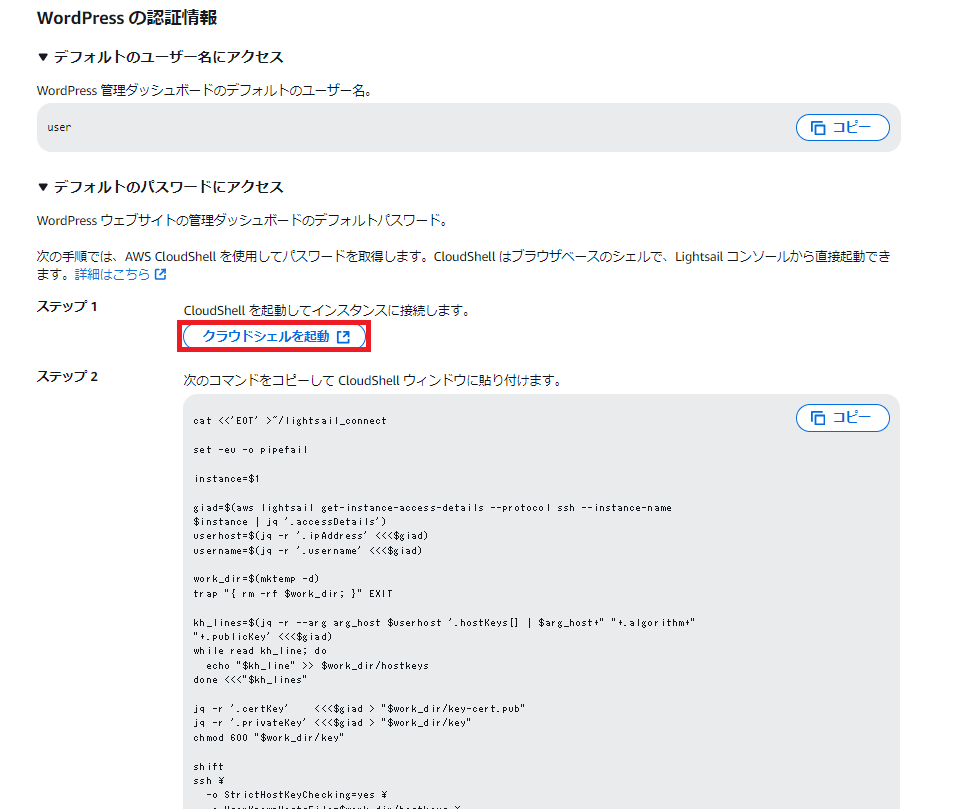Image resolution: width=959 pixels, height=809 pixels.
Task: Click the 'username=$(jq -r' code line
Action: [308, 550]
